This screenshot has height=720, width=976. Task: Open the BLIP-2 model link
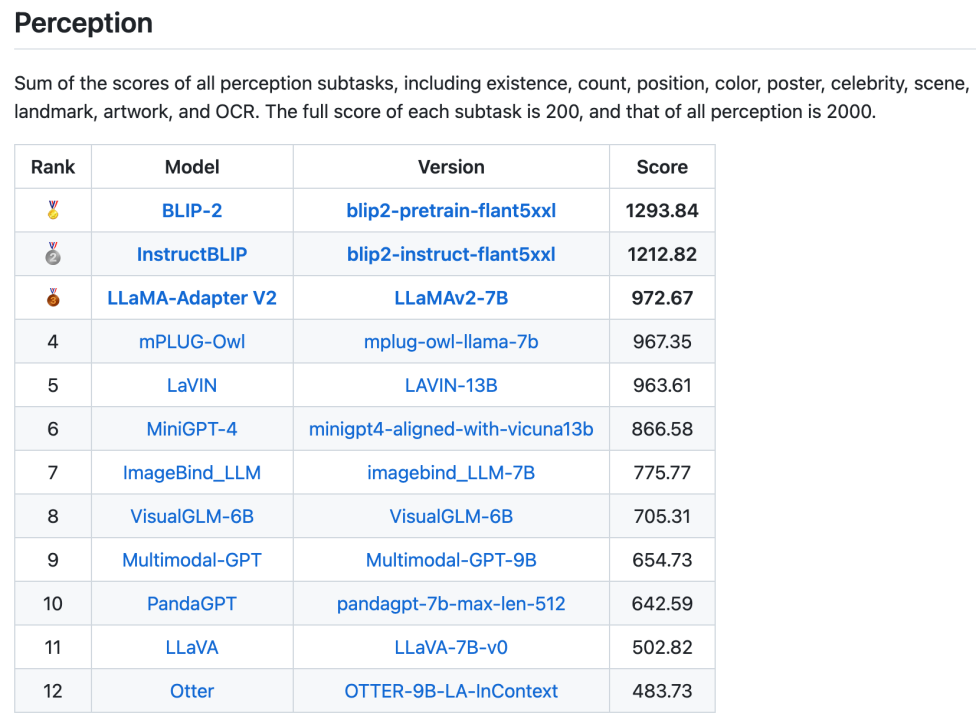point(191,210)
